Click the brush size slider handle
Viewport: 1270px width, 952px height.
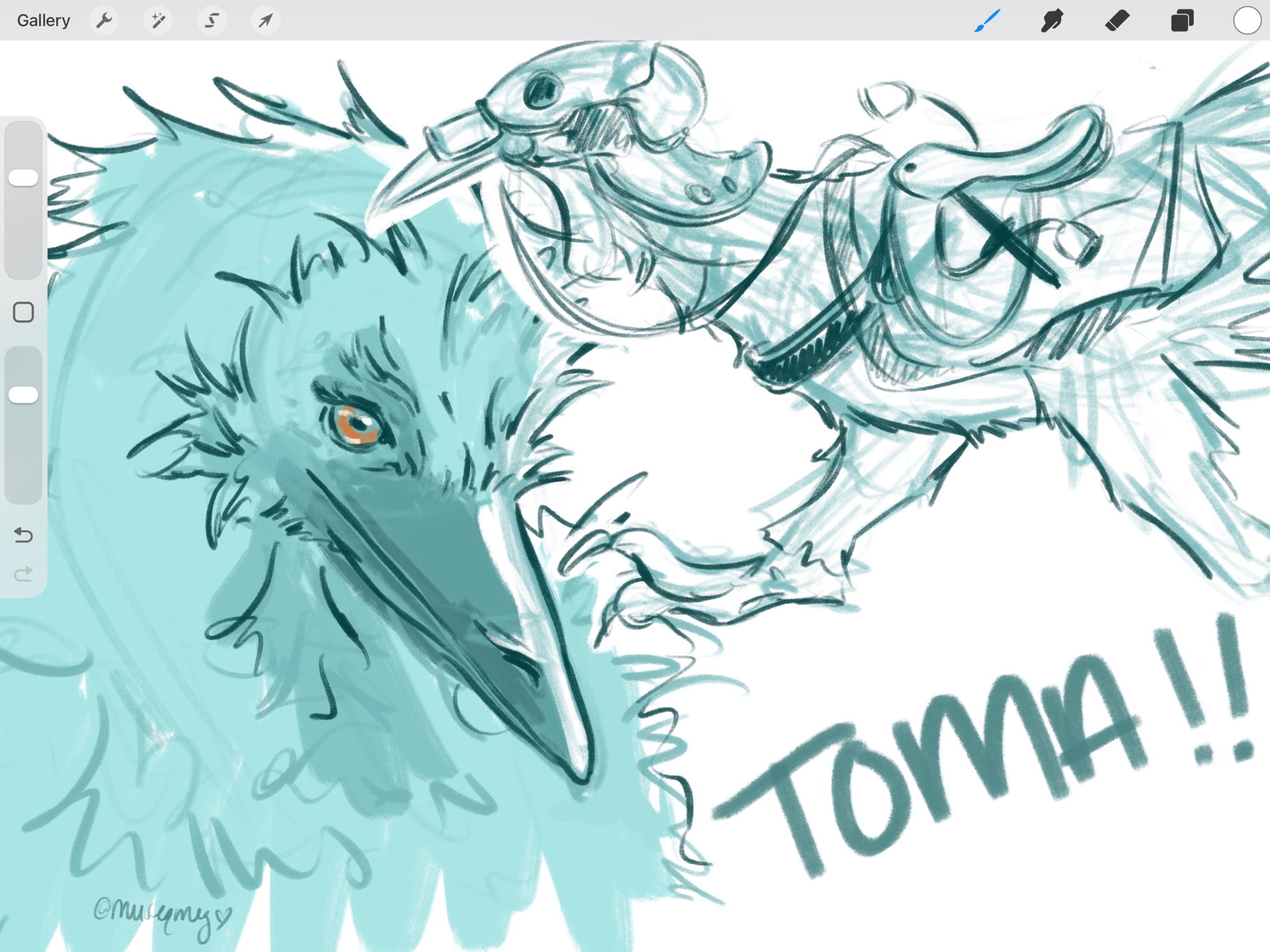[x=23, y=178]
